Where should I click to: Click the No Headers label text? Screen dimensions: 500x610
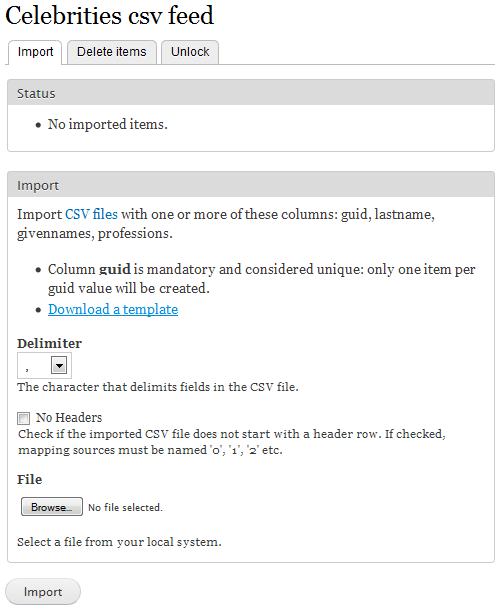point(69,417)
